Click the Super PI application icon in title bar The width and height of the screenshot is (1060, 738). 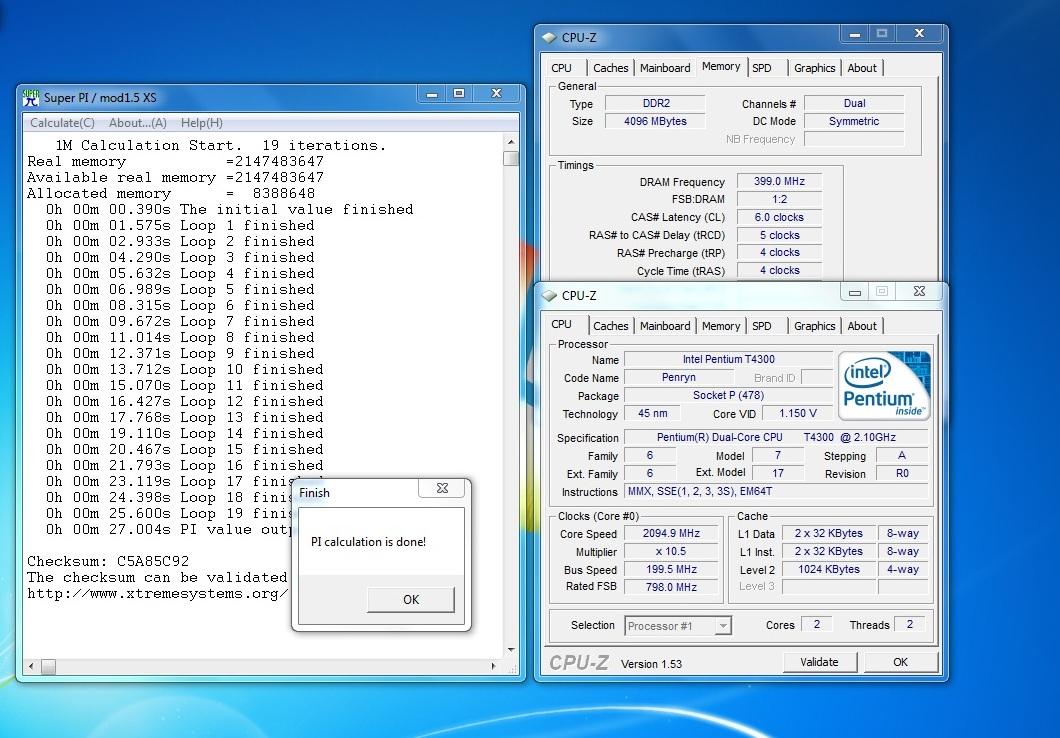click(31, 98)
